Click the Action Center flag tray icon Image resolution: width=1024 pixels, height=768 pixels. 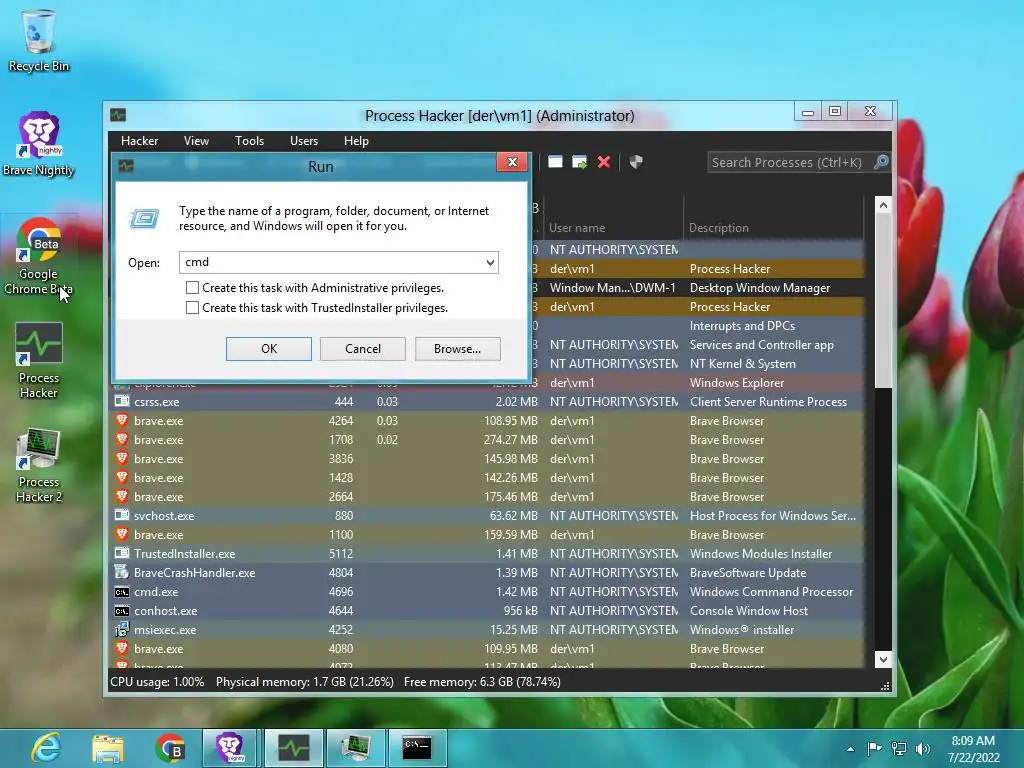point(874,749)
